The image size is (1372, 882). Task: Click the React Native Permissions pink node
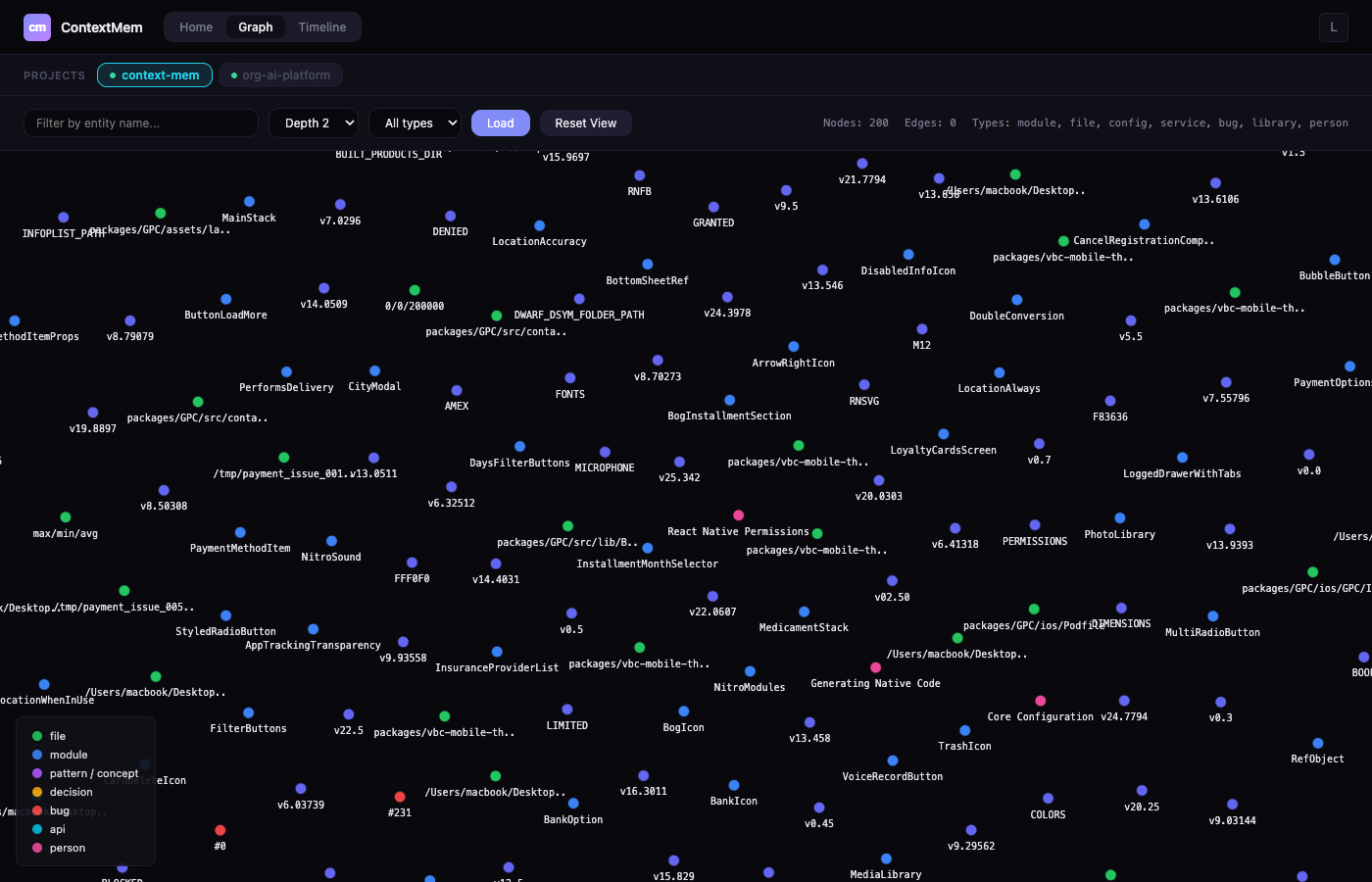pos(738,515)
